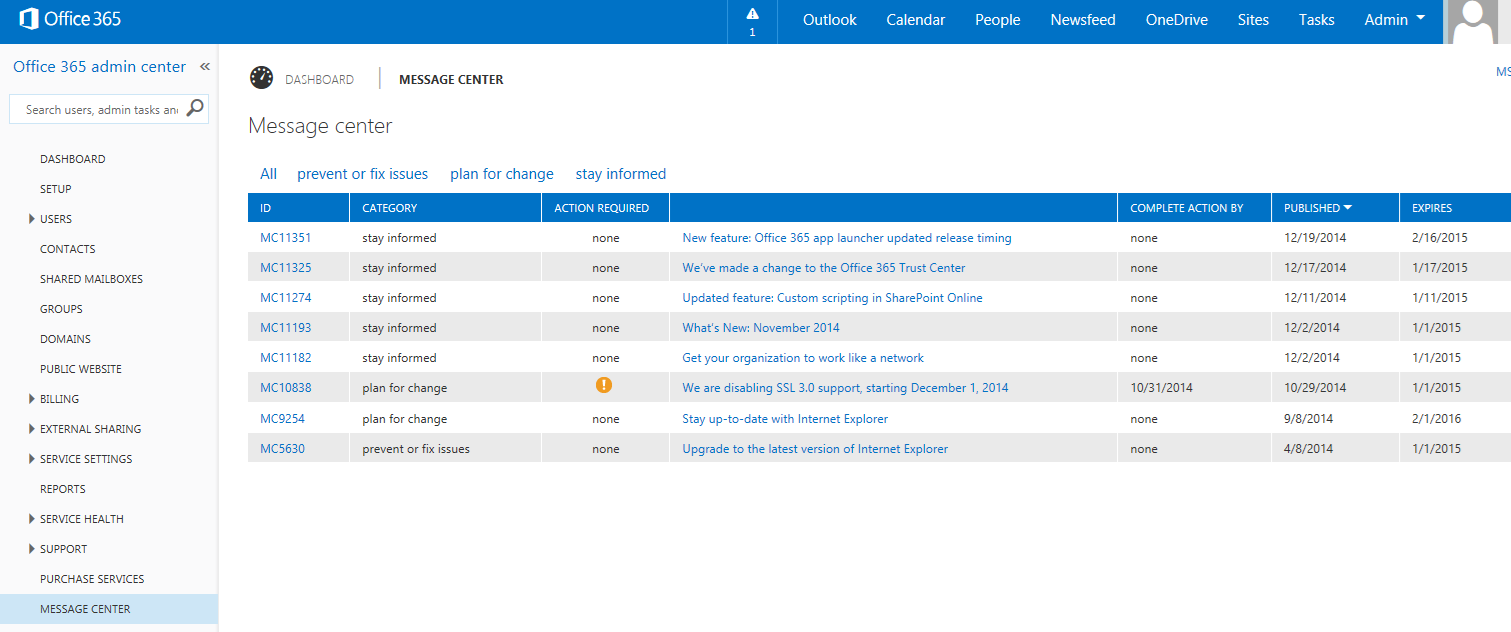Screen dimensions: 1511x632
Task: Click the Office 365 logo
Action: pos(70,19)
